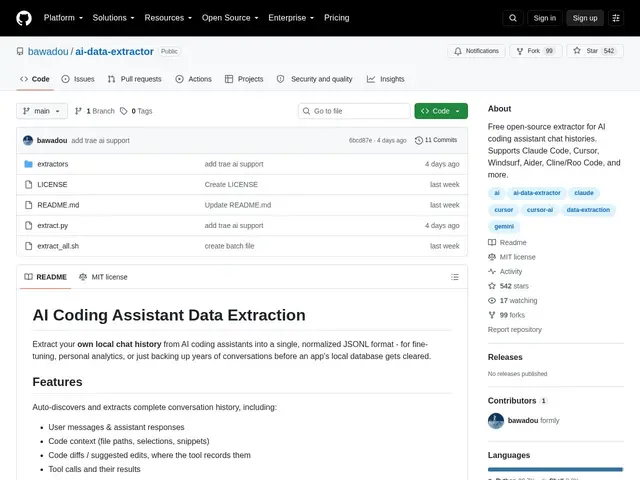The height and width of the screenshot is (480, 640).
Task: View the commit history clock icon
Action: pos(418,140)
